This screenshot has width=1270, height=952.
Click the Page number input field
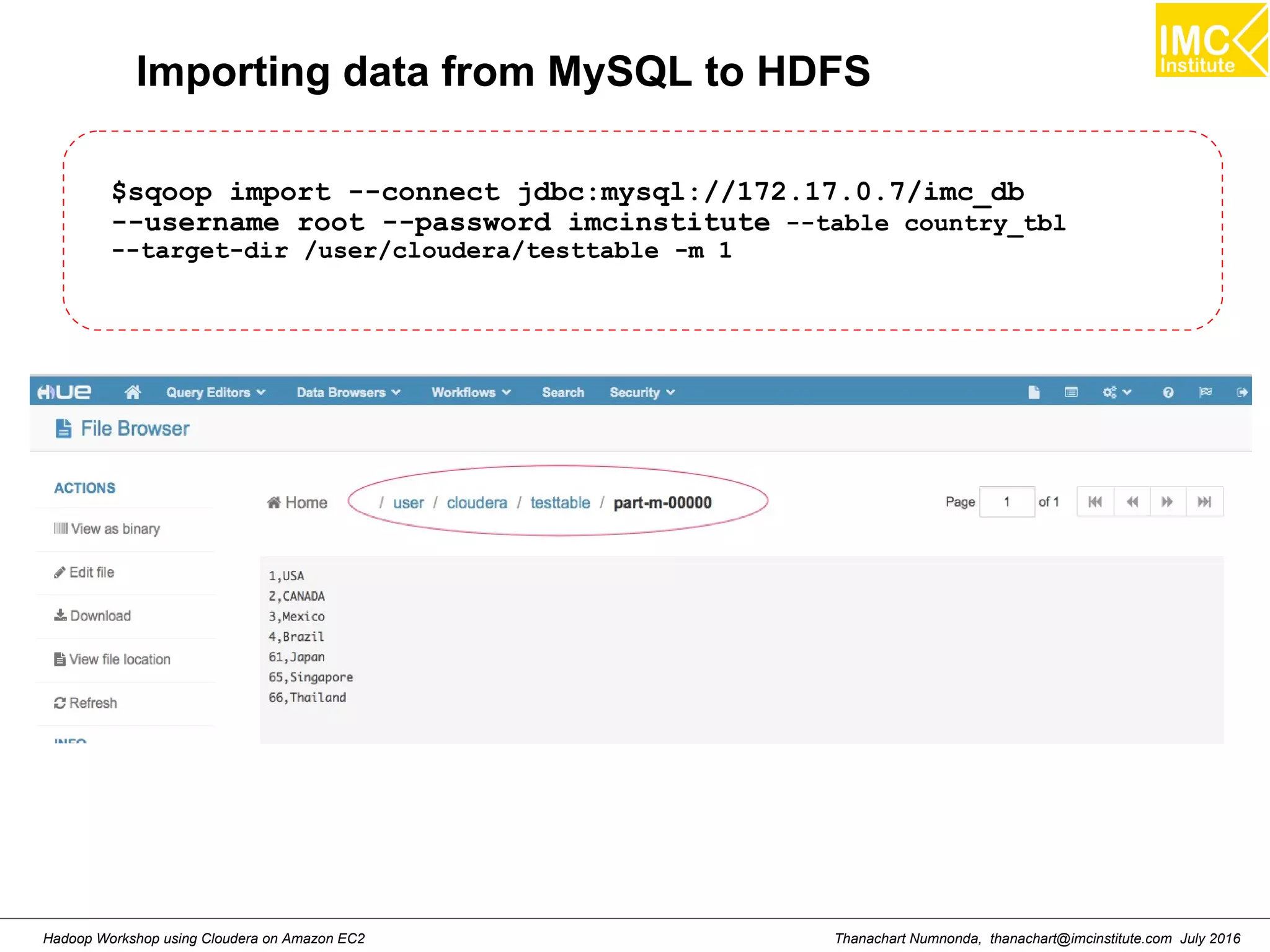point(1006,502)
